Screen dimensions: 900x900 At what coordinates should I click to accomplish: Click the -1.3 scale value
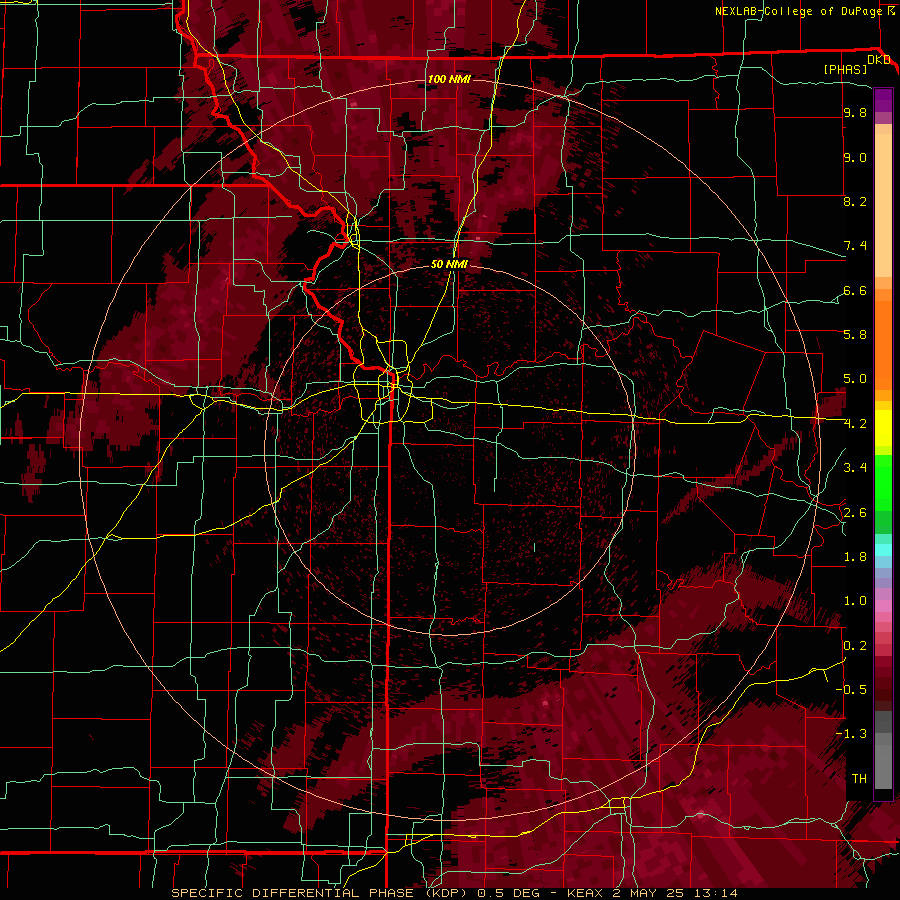tap(852, 734)
